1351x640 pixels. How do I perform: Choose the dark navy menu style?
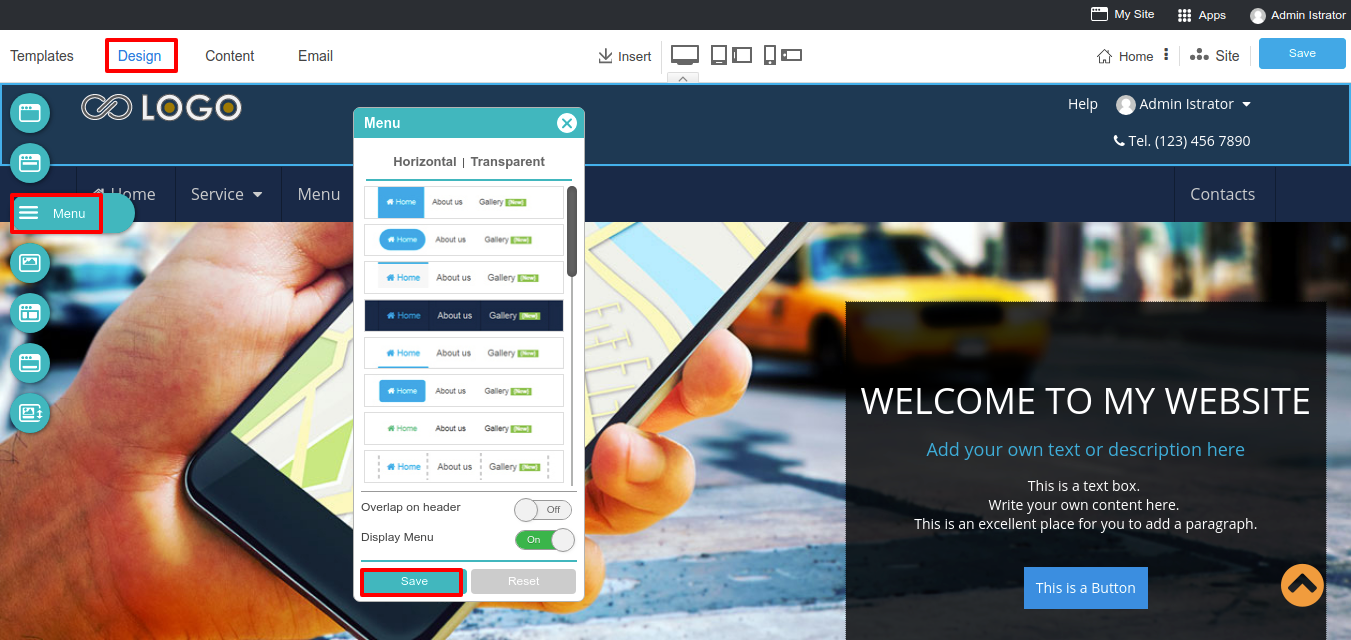[x=464, y=316]
